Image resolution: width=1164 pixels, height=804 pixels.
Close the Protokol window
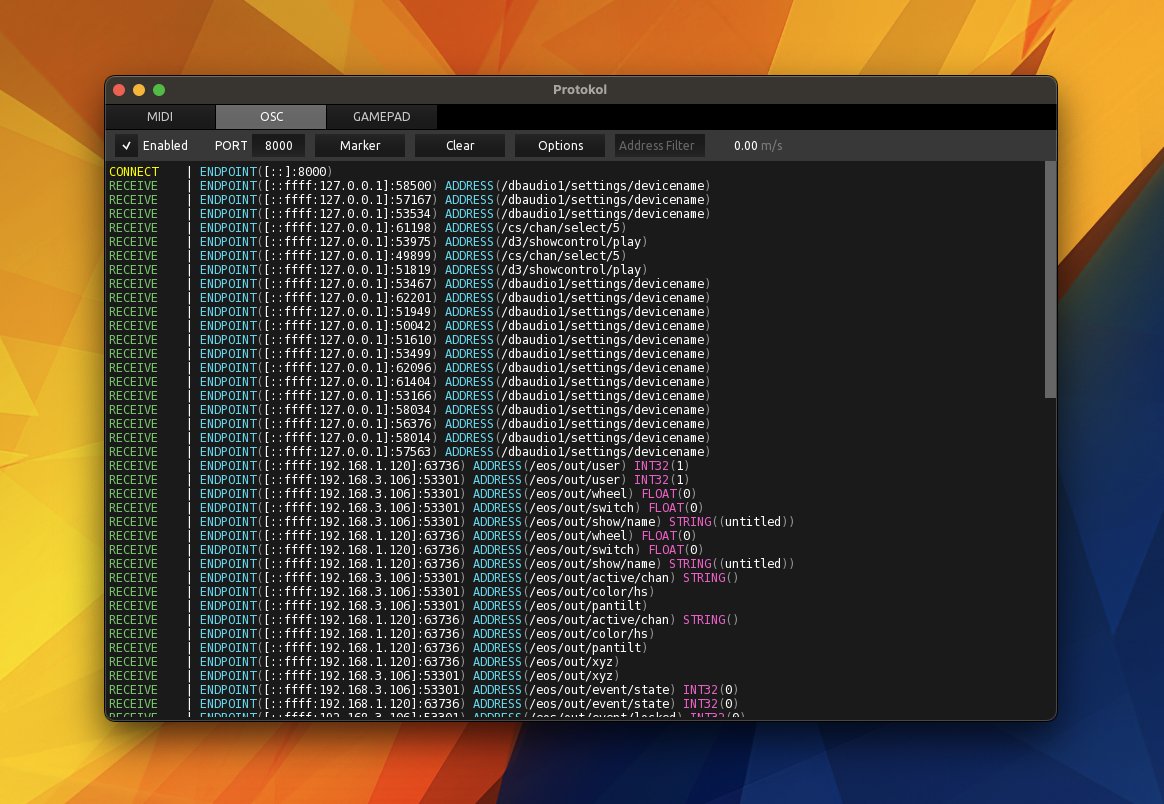coord(119,90)
